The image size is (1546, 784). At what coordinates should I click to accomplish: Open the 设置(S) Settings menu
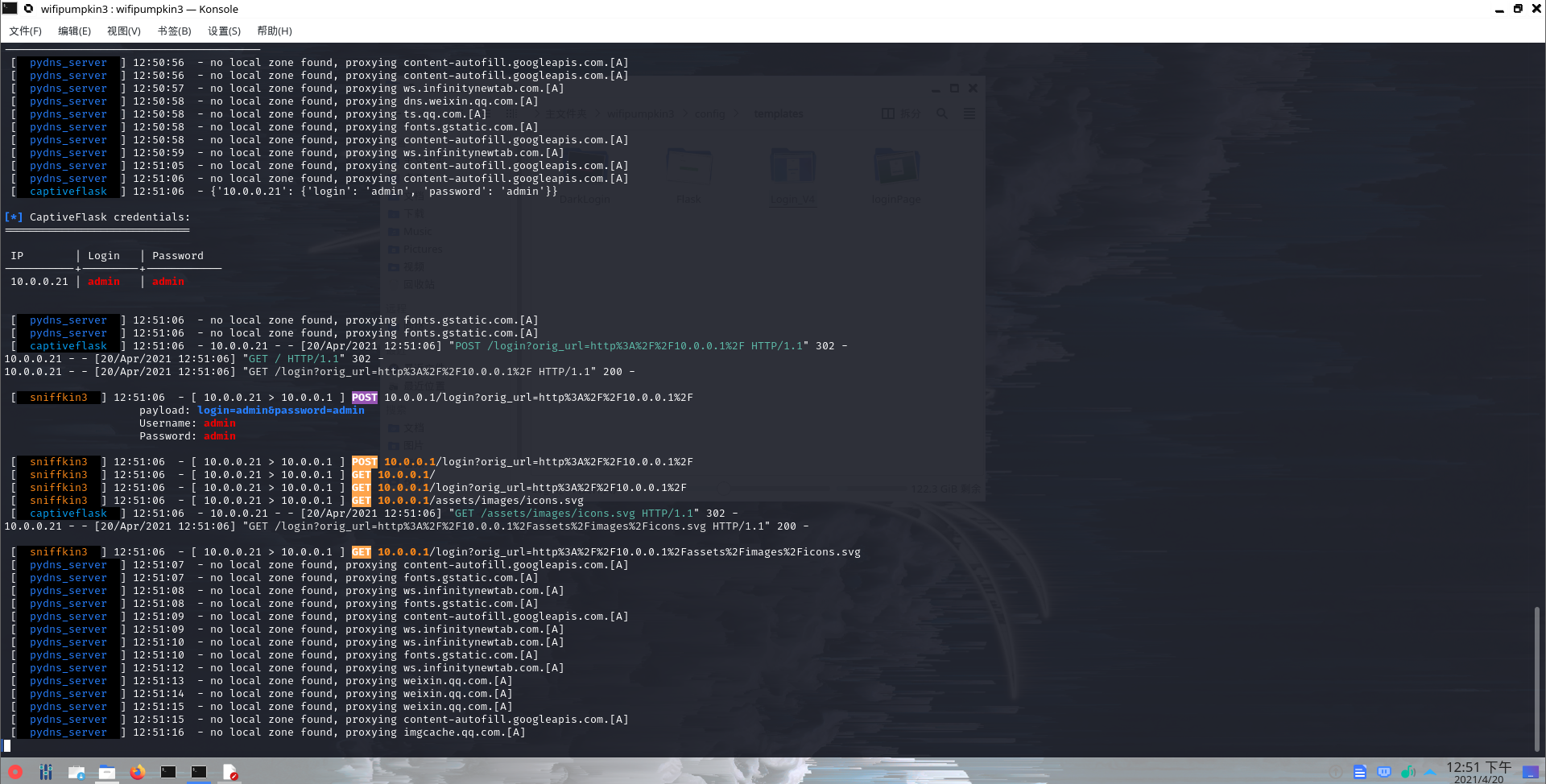[x=224, y=31]
